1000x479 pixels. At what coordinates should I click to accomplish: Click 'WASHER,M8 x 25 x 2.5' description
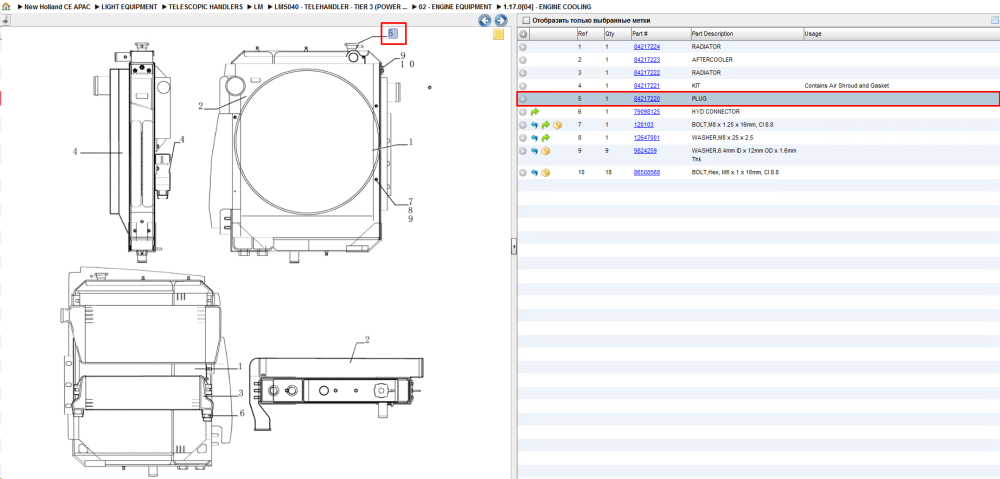[x=723, y=138]
